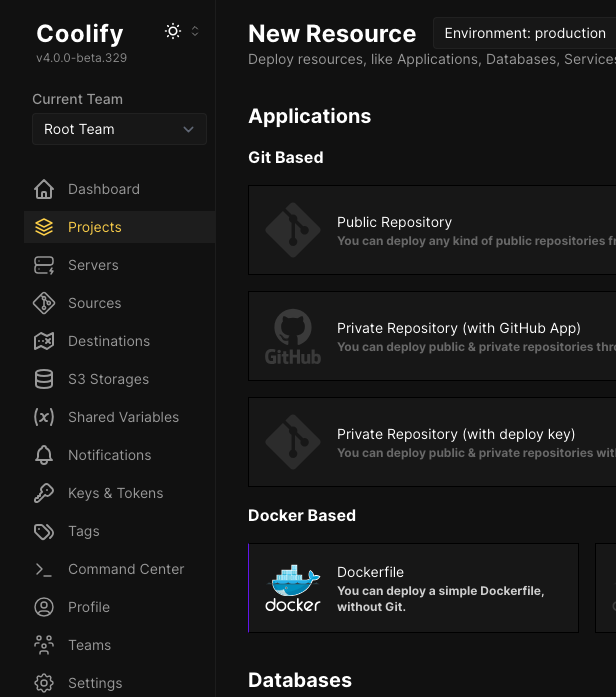Click version v4.0.0-beta.329 text
The image size is (616, 697).
point(82,58)
